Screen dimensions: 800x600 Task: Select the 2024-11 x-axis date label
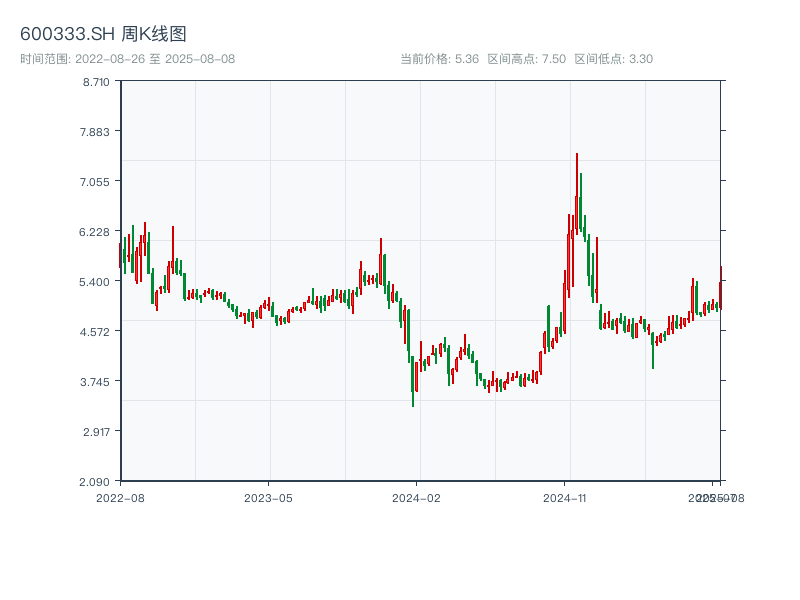tap(565, 497)
